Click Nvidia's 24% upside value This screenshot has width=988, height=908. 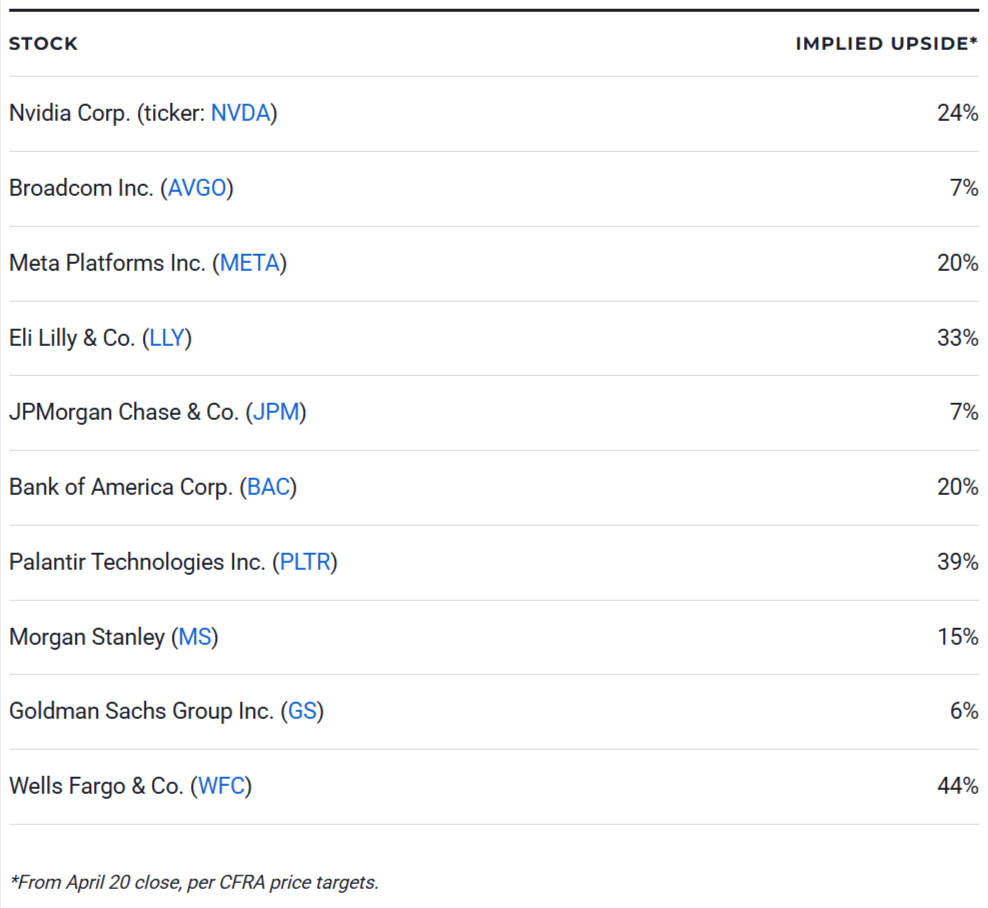click(x=957, y=113)
